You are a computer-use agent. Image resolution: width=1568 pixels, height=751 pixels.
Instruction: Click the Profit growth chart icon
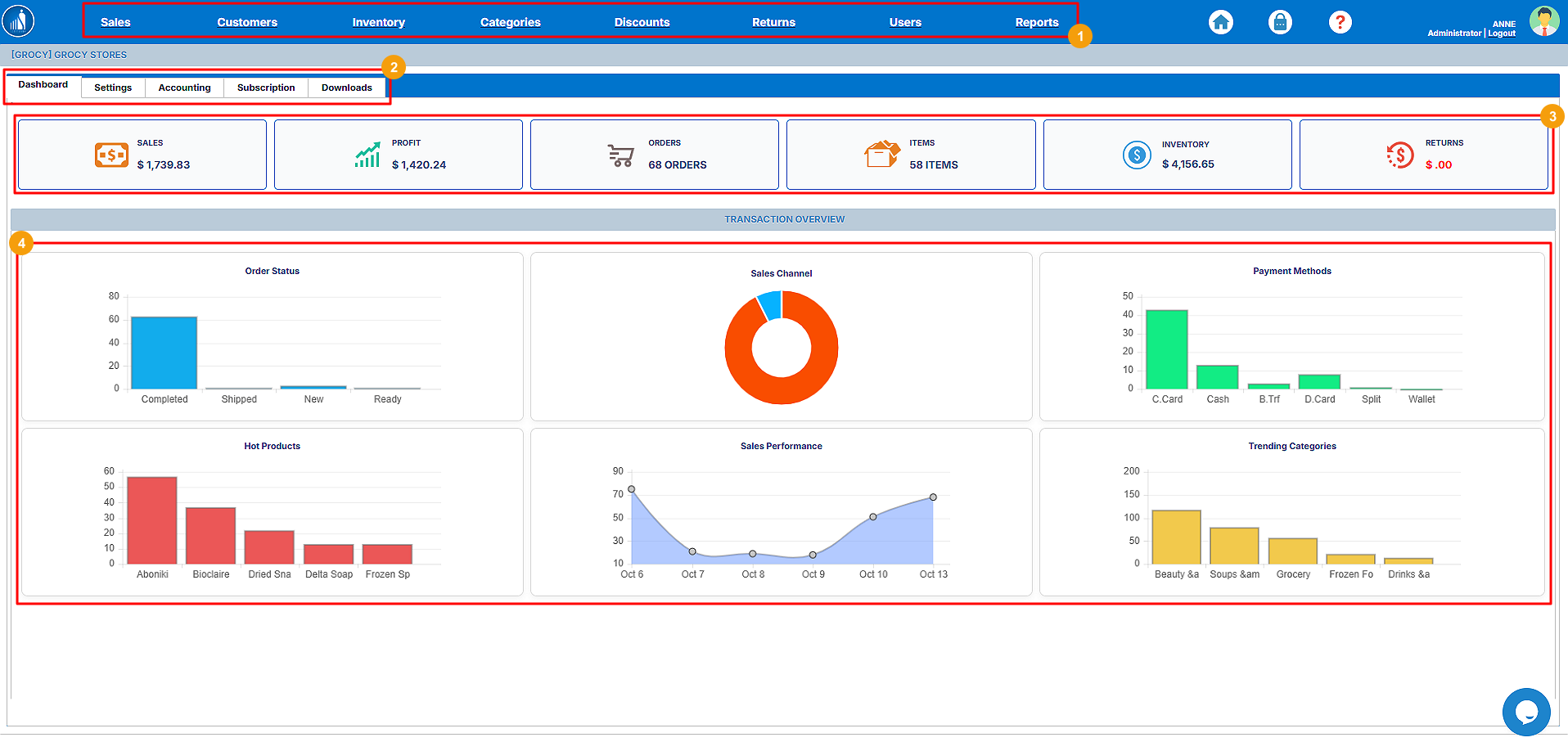[367, 155]
